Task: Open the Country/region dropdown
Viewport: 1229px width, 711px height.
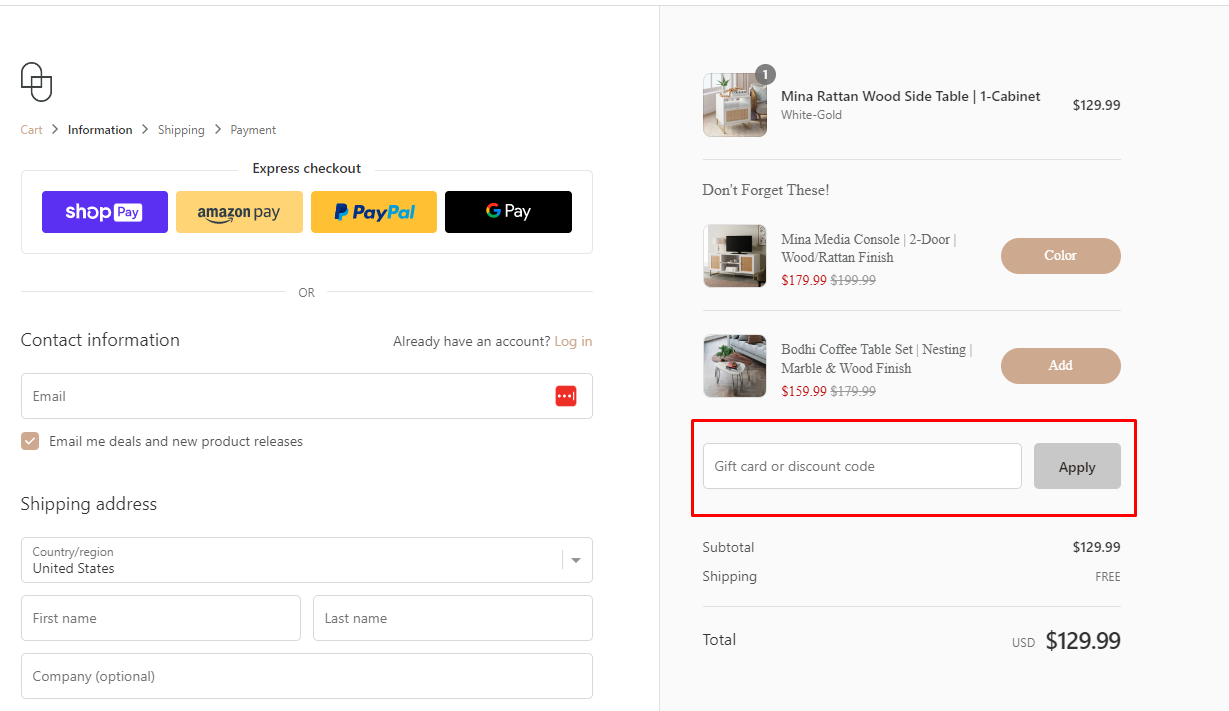Action: (x=307, y=560)
